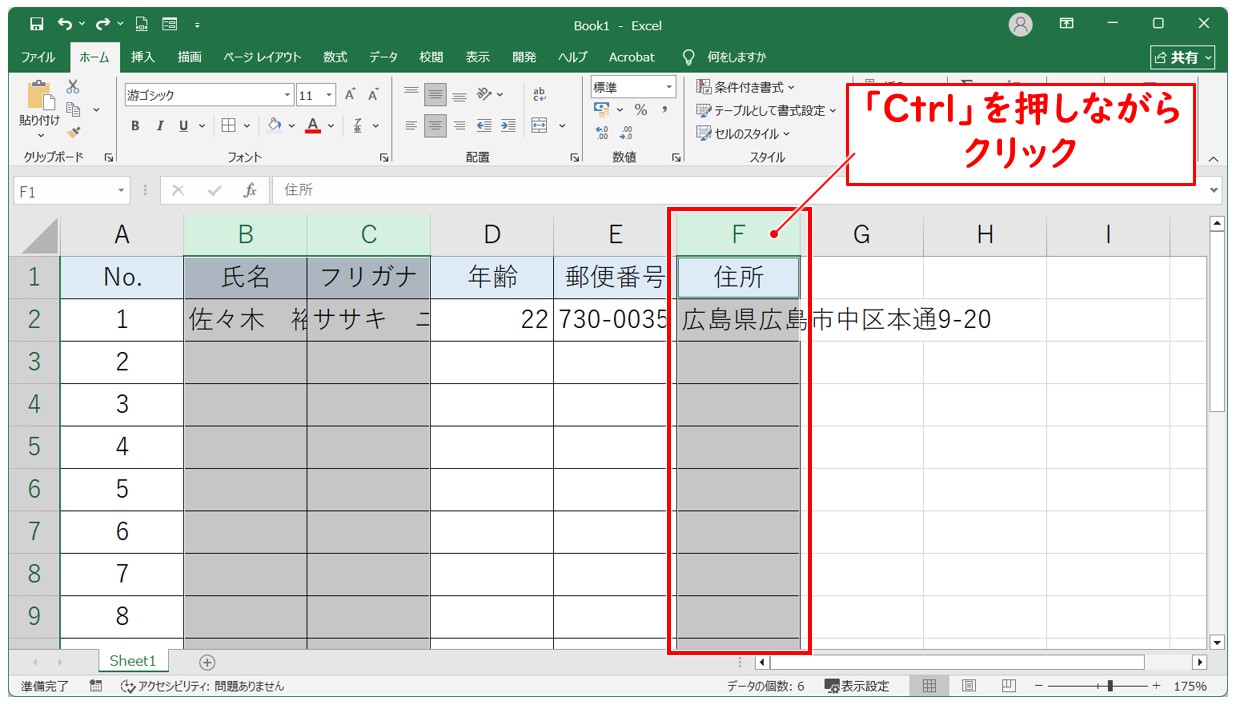Screen dimensions: 1236x704
Task: Click the orientation text angle icon
Action: tap(484, 95)
